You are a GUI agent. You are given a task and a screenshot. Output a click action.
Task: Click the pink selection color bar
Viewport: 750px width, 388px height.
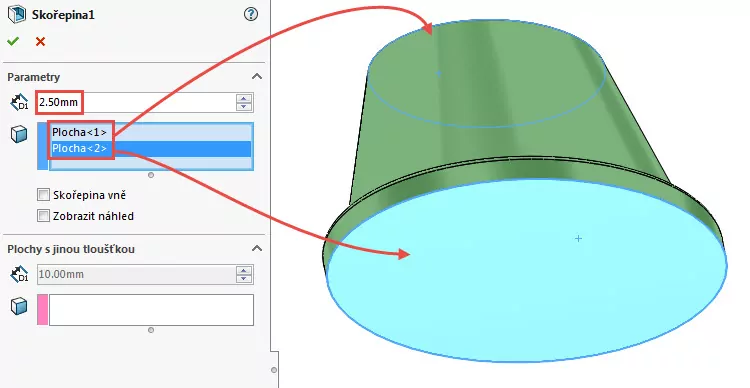coord(43,310)
